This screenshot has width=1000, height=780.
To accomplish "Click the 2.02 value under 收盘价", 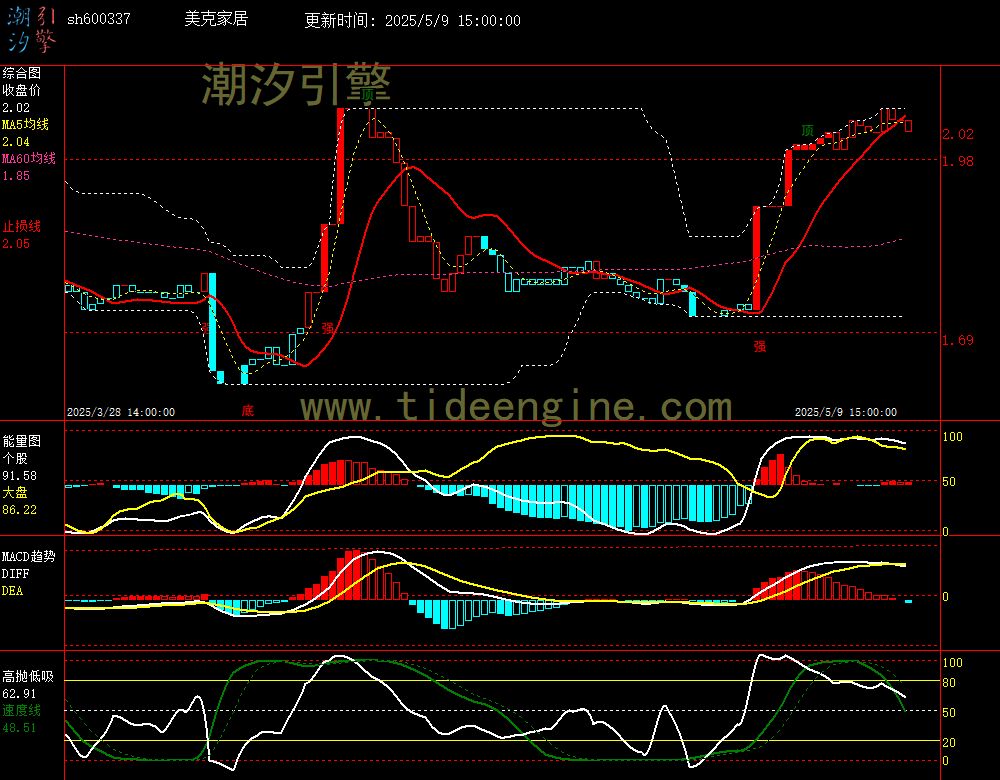I will [x=16, y=108].
